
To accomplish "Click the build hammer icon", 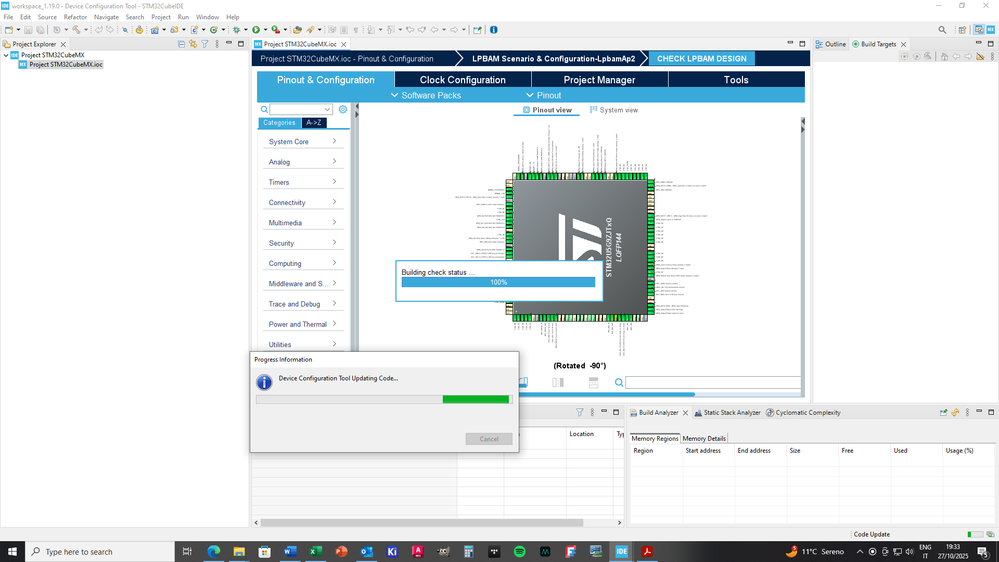I will [x=76, y=30].
